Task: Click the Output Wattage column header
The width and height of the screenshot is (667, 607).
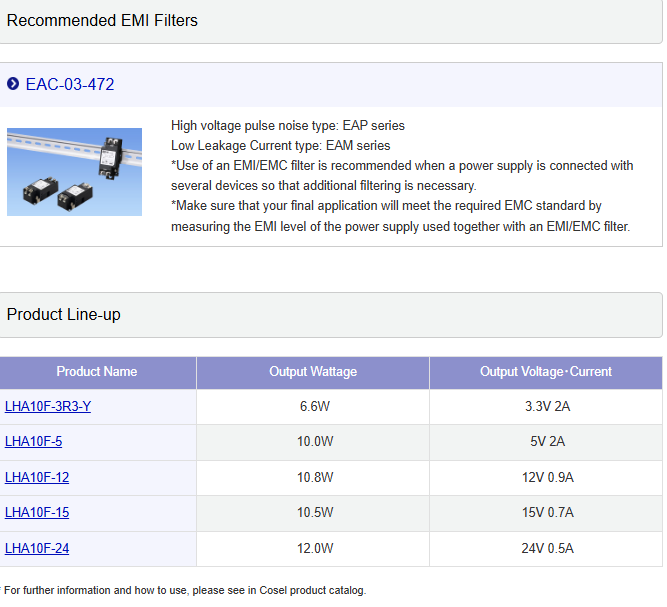Action: click(313, 372)
